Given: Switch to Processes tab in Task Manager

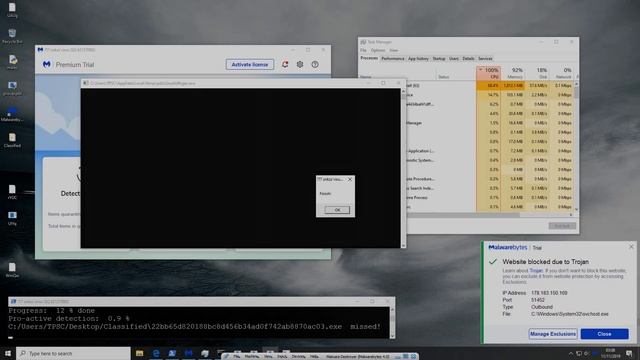Looking at the screenshot, I should (369, 58).
